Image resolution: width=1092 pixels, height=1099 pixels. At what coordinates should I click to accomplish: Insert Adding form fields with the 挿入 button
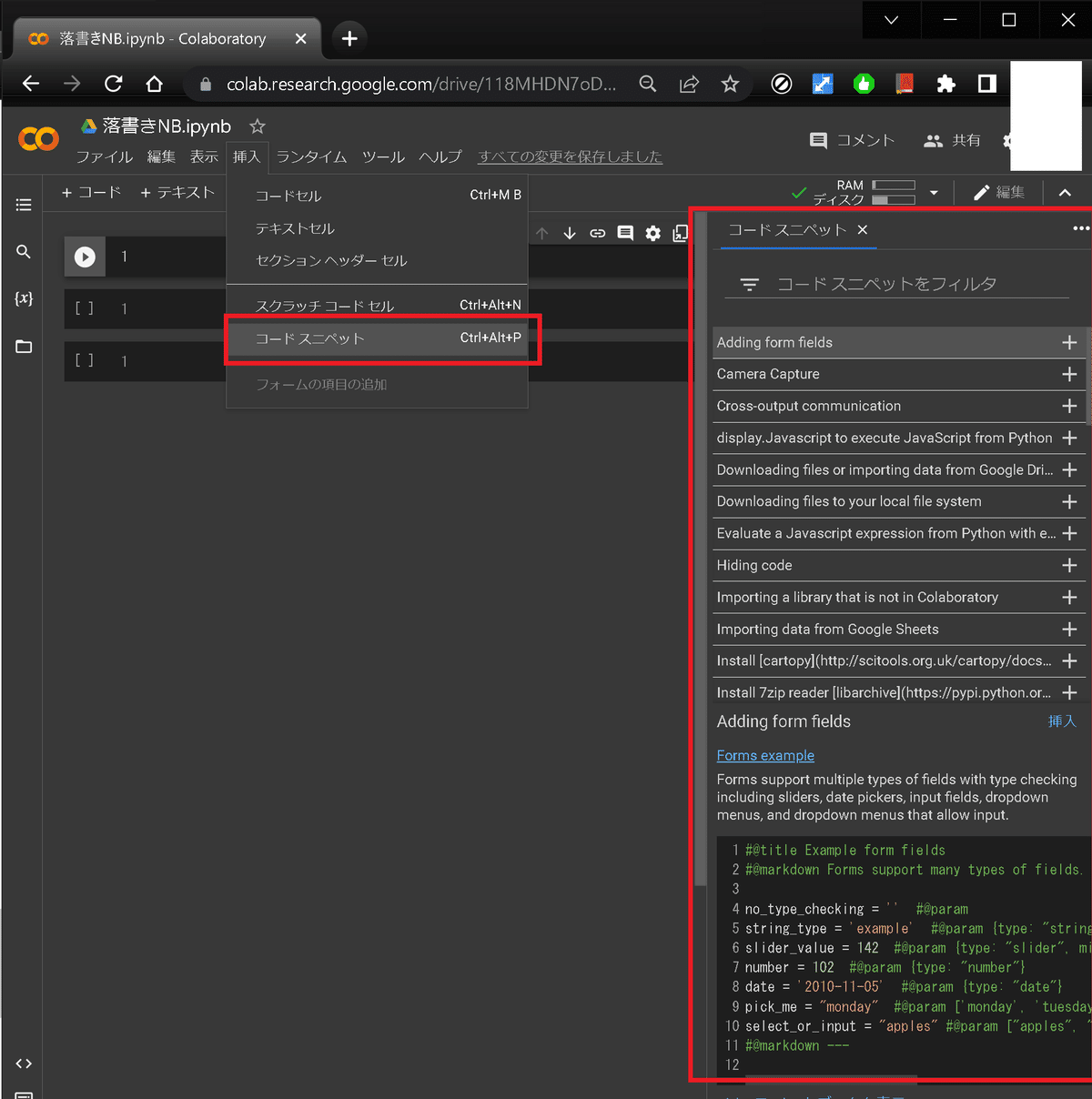(x=1062, y=721)
